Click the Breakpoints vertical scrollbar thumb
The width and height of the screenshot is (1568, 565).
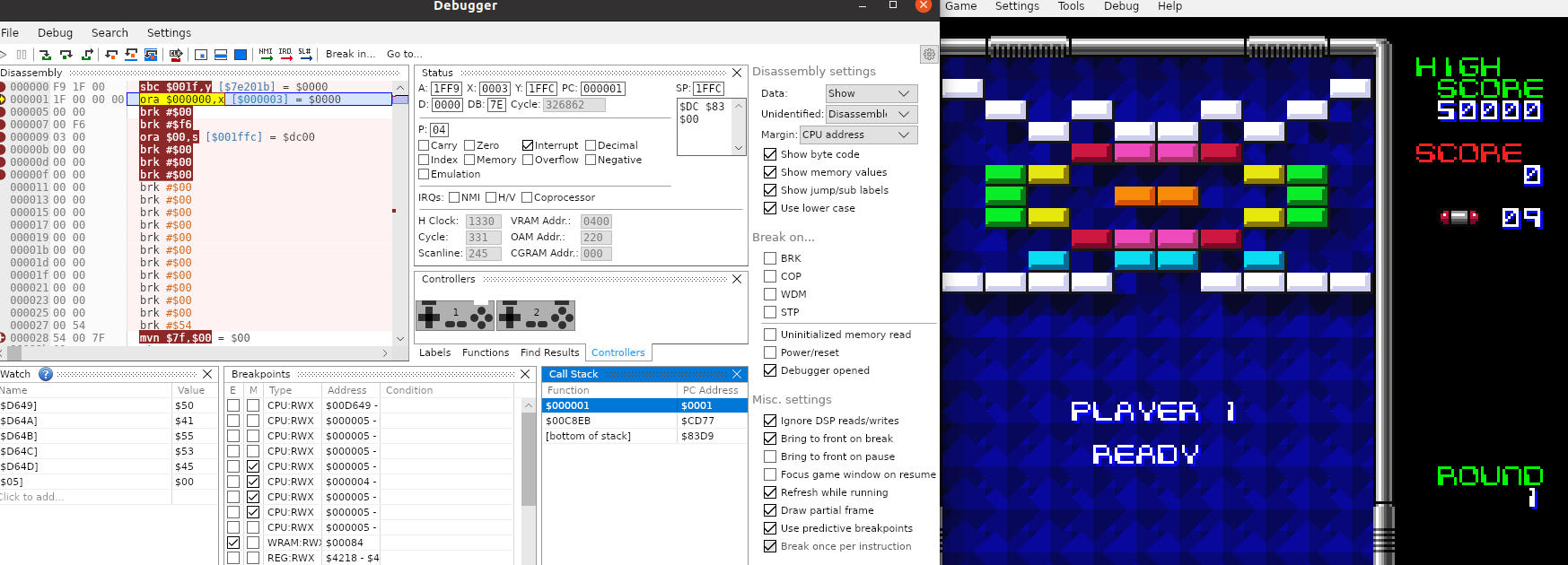tap(529, 458)
